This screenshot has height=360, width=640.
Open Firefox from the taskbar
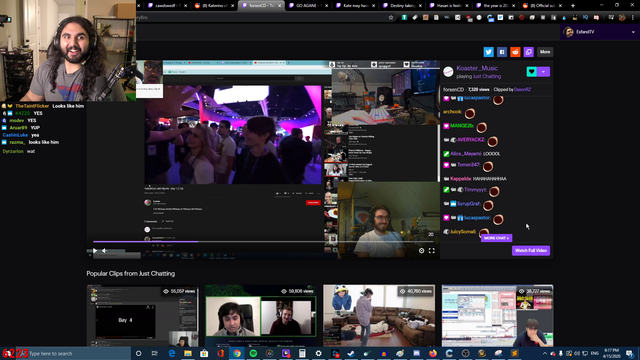(433, 353)
